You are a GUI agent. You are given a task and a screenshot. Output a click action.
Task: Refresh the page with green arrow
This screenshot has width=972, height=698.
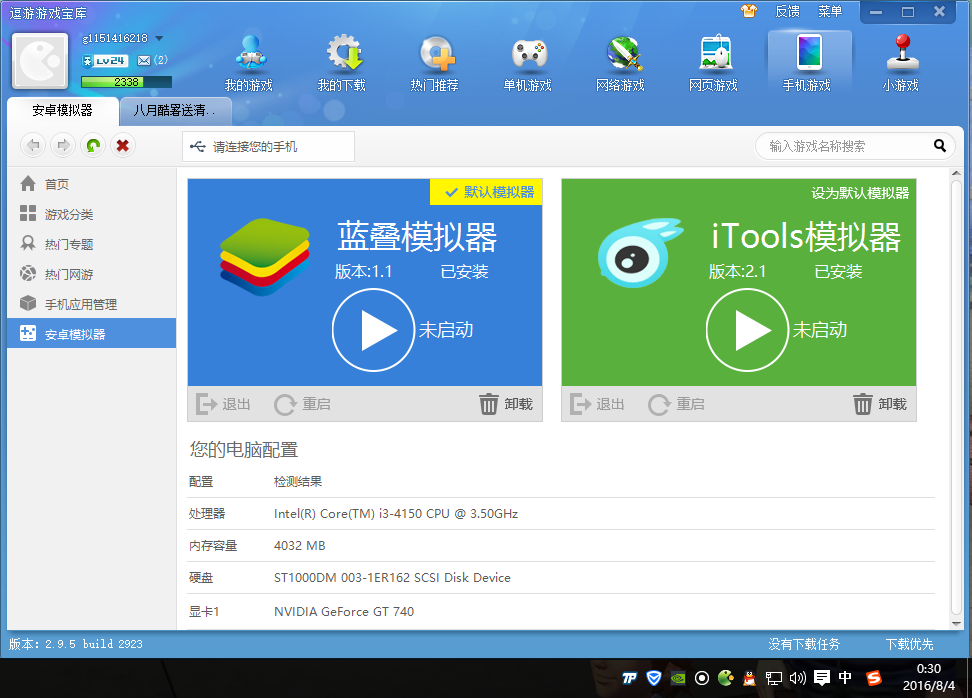coord(93,146)
